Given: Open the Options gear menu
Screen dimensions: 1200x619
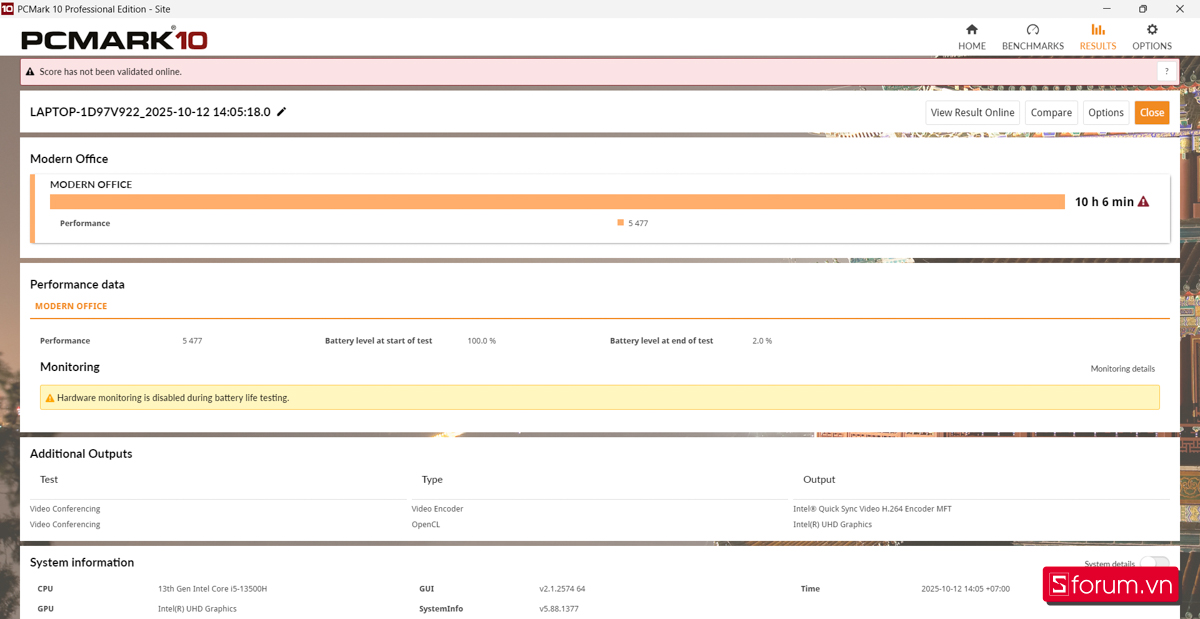Looking at the screenshot, I should (1152, 37).
